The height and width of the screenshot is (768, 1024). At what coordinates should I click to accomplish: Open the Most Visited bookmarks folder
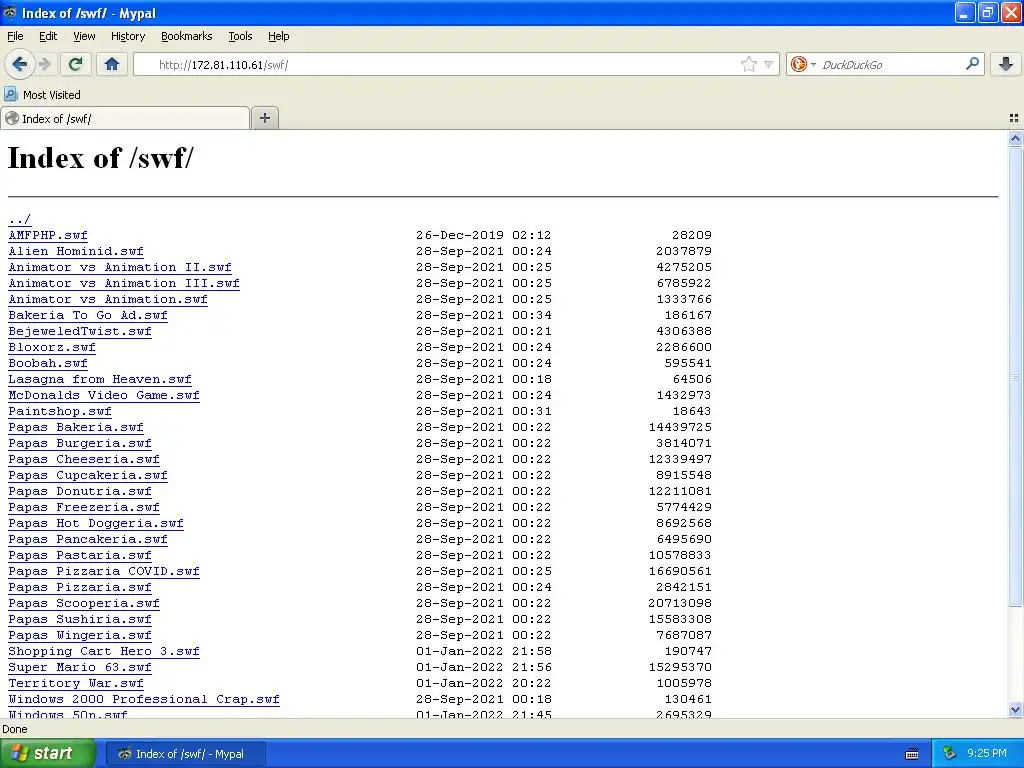[x=42, y=95]
